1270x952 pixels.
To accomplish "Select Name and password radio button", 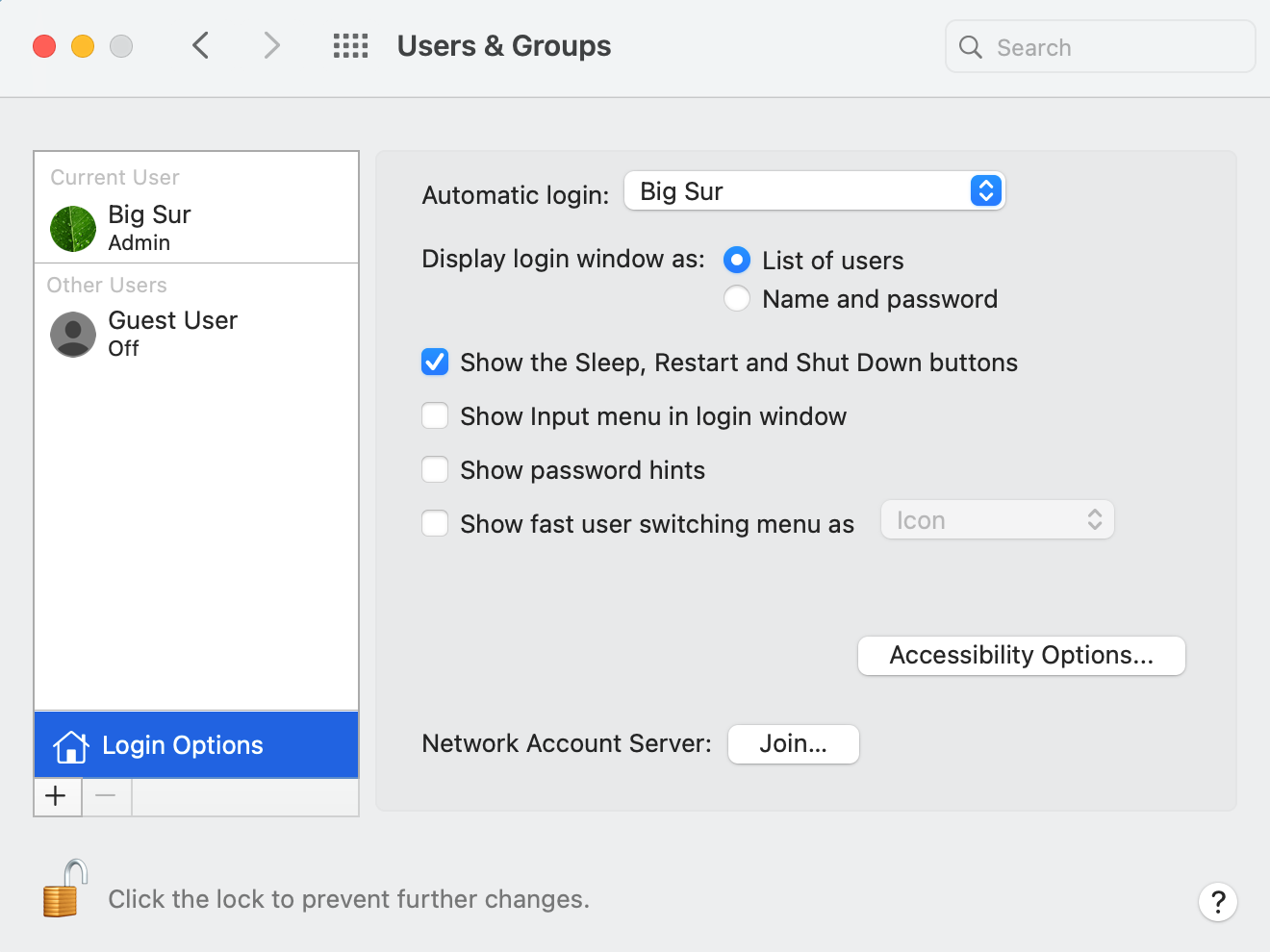I will click(736, 298).
